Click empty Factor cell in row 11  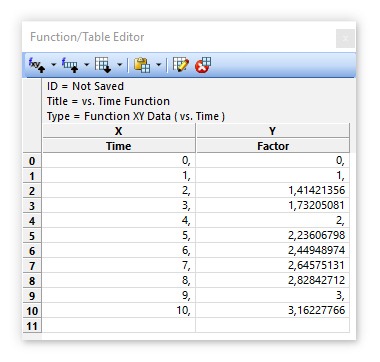point(273,325)
